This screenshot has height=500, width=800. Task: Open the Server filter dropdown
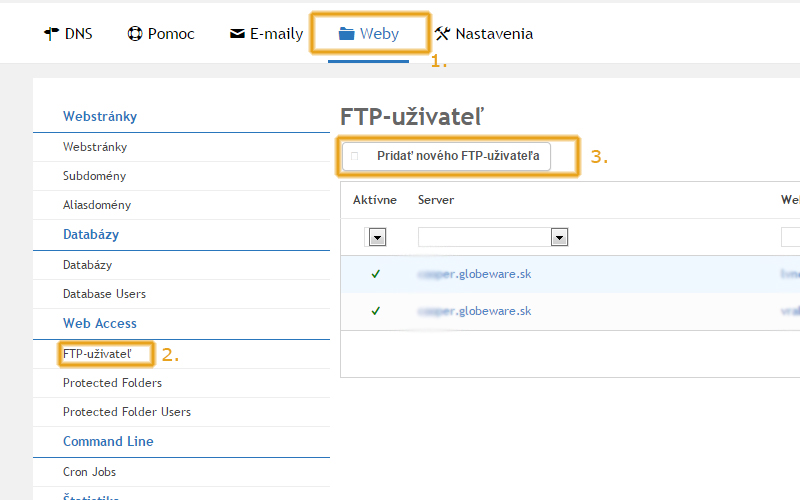click(560, 237)
